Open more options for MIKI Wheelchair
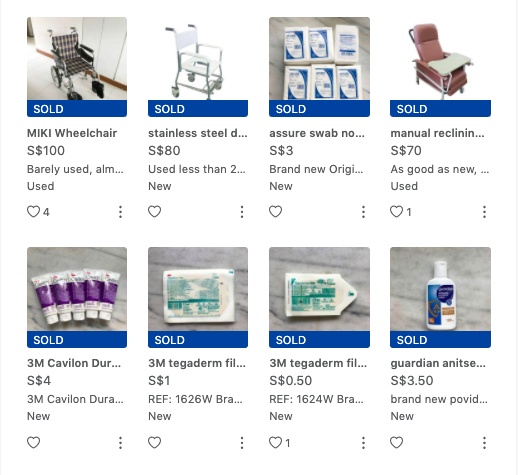Screen dimensions: 518x475 point(121,212)
